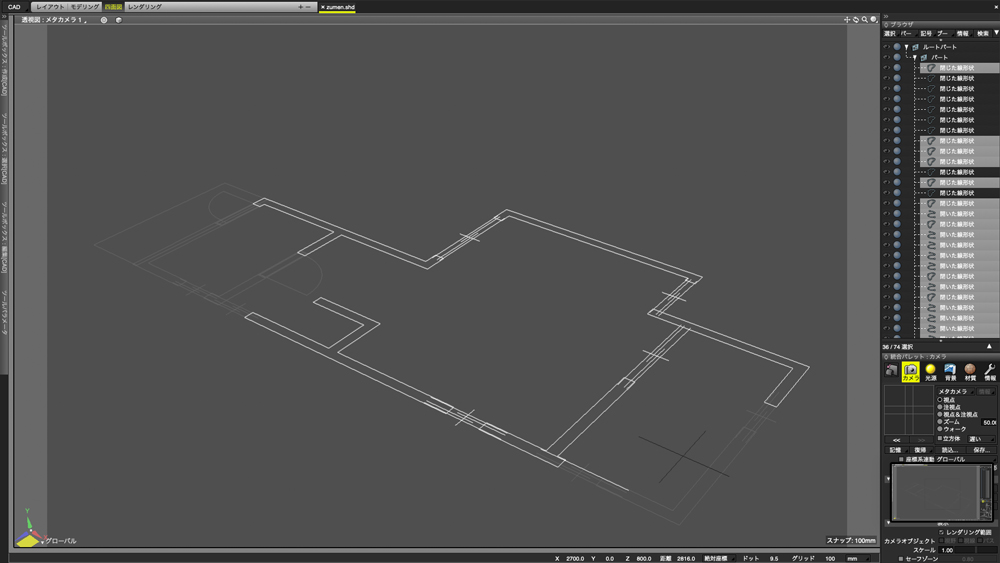This screenshot has width=1000, height=563.
Task: Click the sphere icon in パート row
Action: tap(897, 57)
